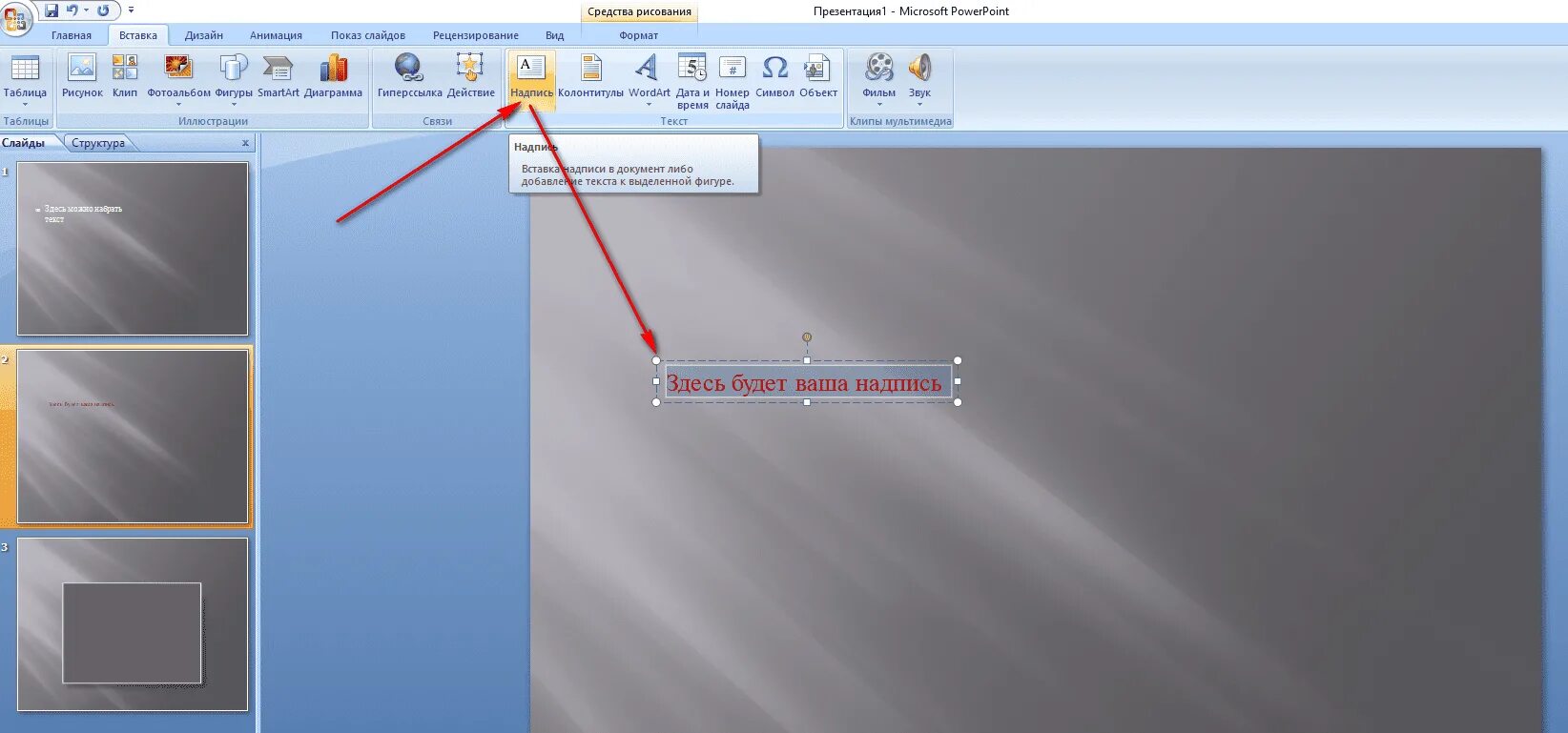Close the slides pane with x
This screenshot has height=733, width=1568.
(245, 143)
